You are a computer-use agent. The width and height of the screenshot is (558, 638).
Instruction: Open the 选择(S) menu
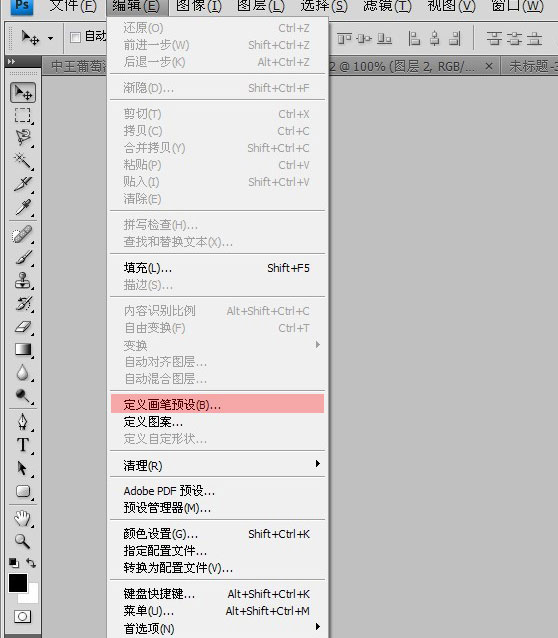pos(324,6)
